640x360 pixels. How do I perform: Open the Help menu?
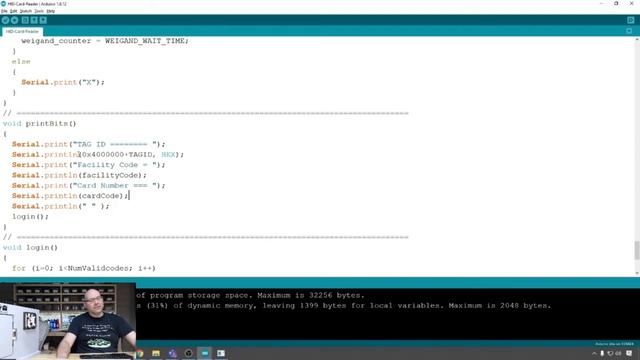point(51,11)
